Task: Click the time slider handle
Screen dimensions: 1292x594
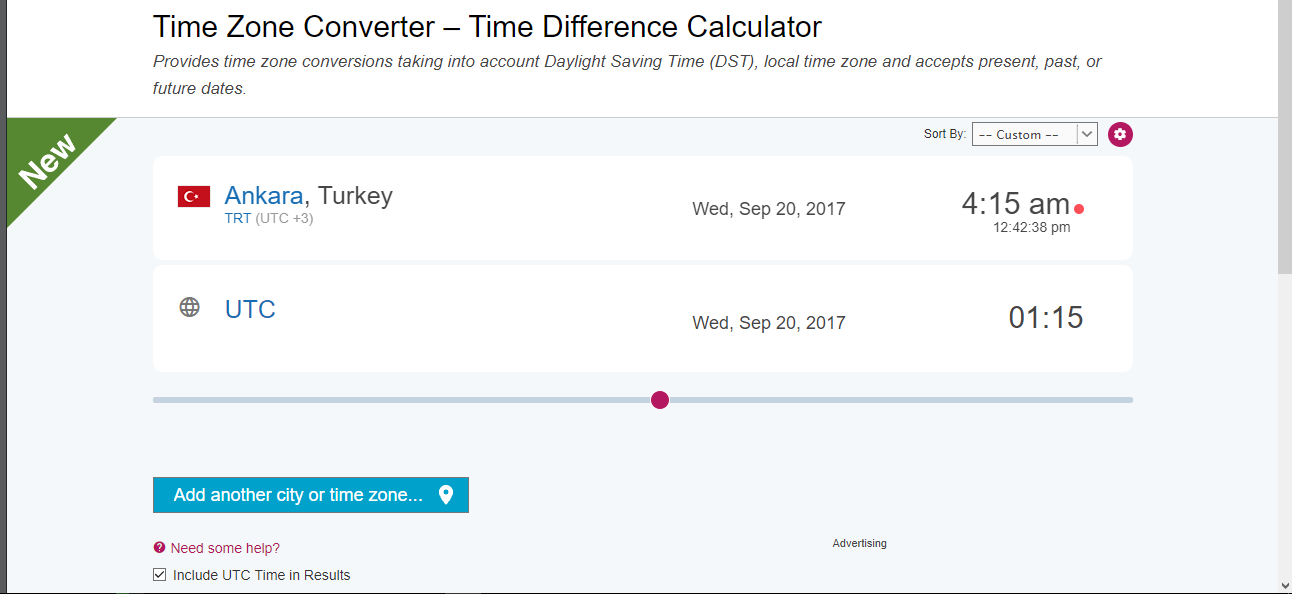Action: tap(660, 400)
